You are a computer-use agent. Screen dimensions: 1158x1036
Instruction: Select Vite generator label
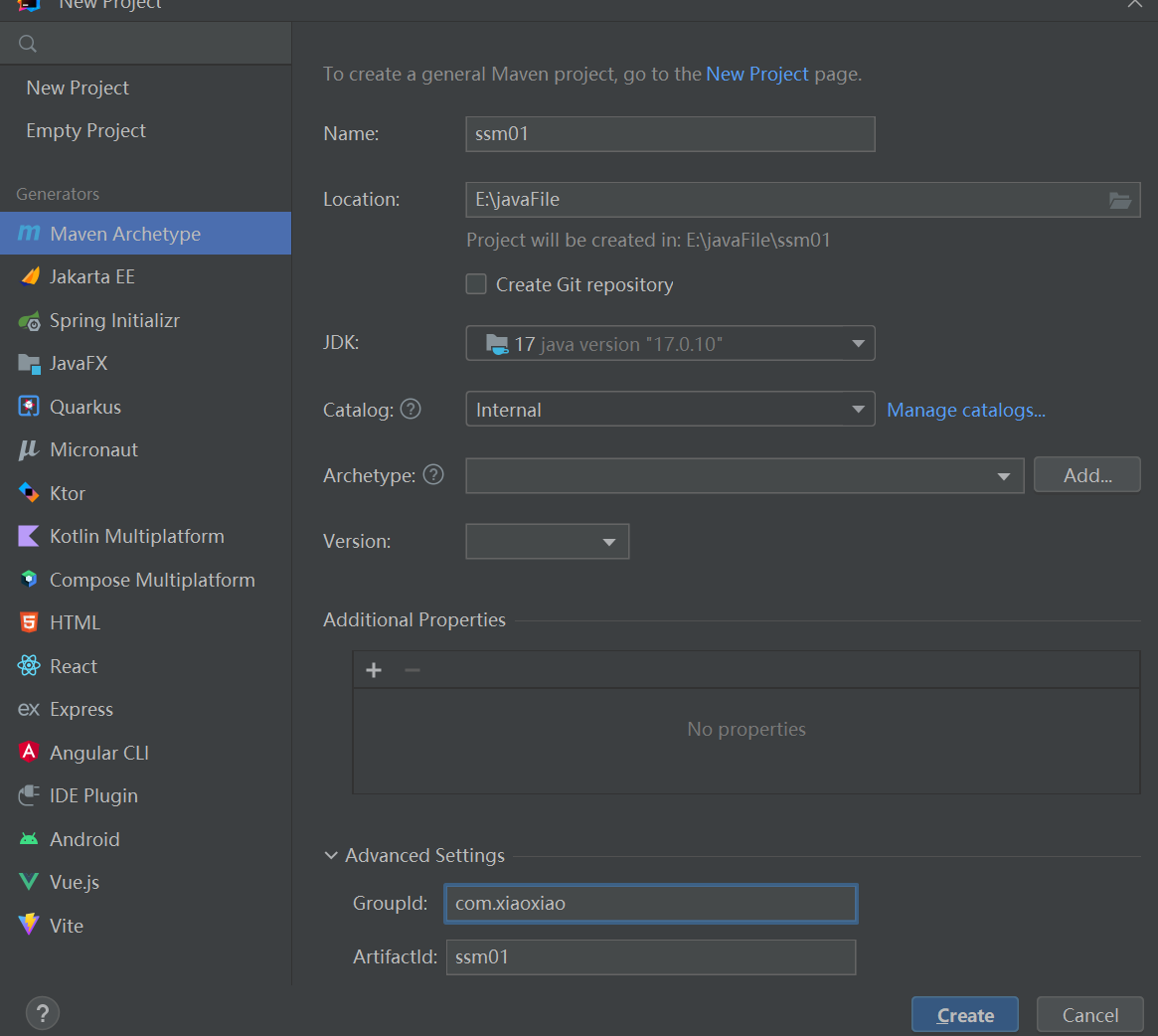click(x=67, y=926)
